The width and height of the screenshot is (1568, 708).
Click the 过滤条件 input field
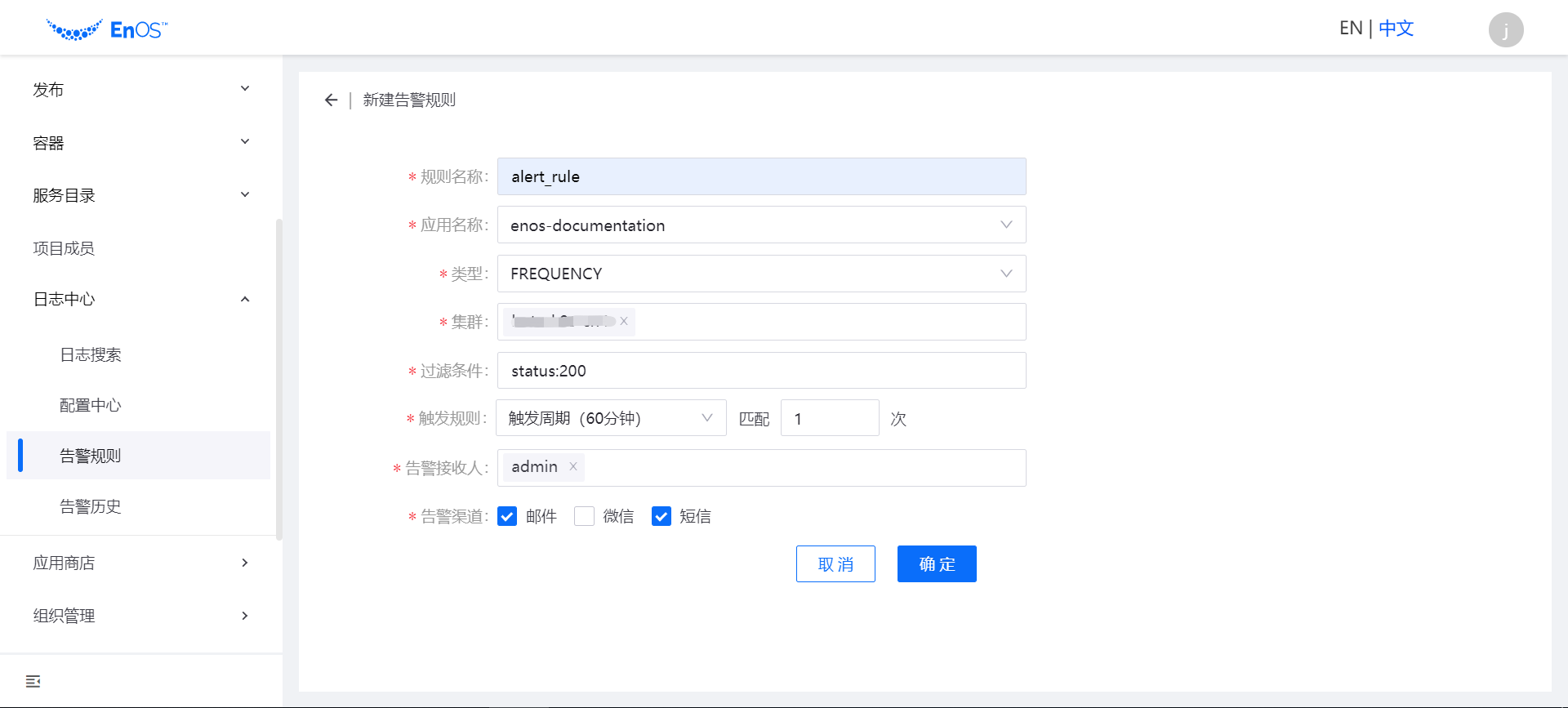tap(760, 371)
